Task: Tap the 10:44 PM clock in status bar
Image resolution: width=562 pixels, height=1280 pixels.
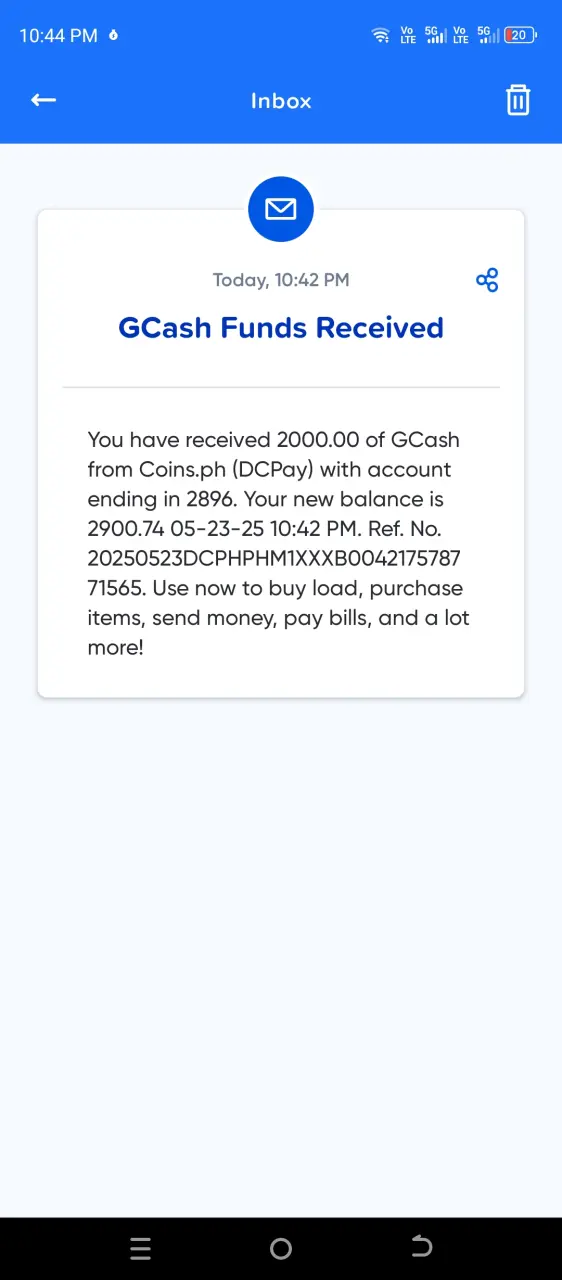Action: (x=58, y=36)
